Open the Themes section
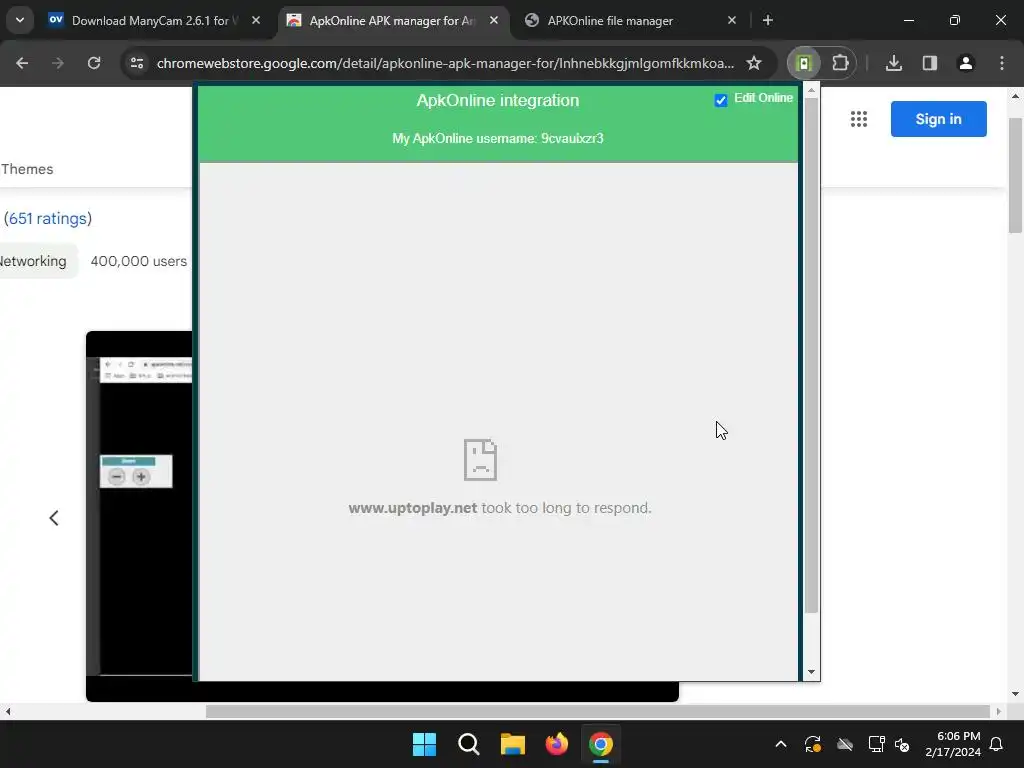 [27, 169]
